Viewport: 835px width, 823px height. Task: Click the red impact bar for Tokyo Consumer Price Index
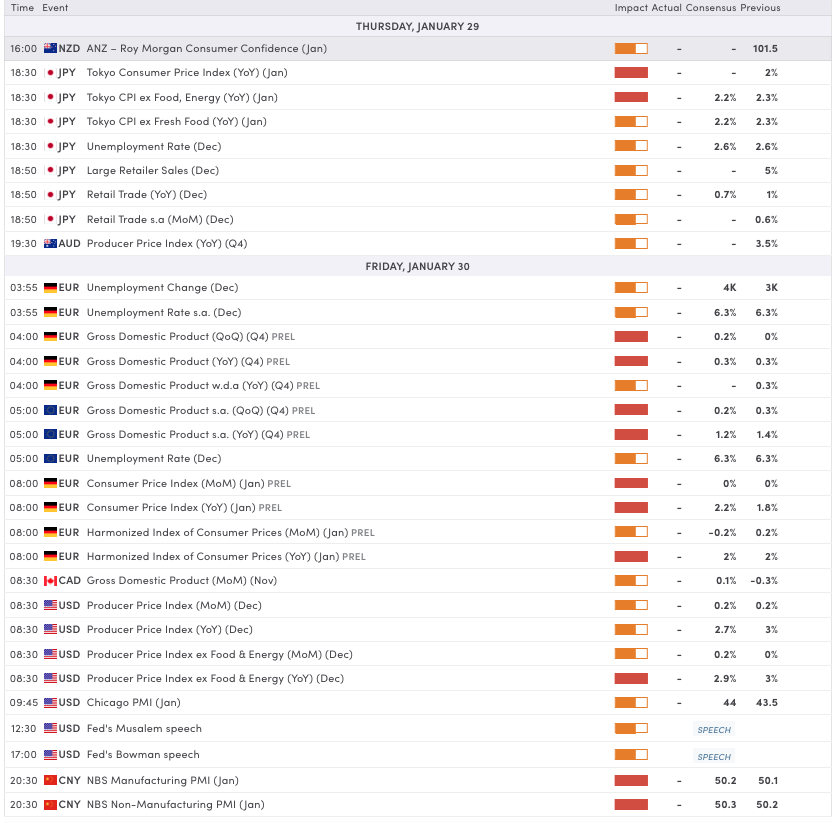click(x=631, y=72)
